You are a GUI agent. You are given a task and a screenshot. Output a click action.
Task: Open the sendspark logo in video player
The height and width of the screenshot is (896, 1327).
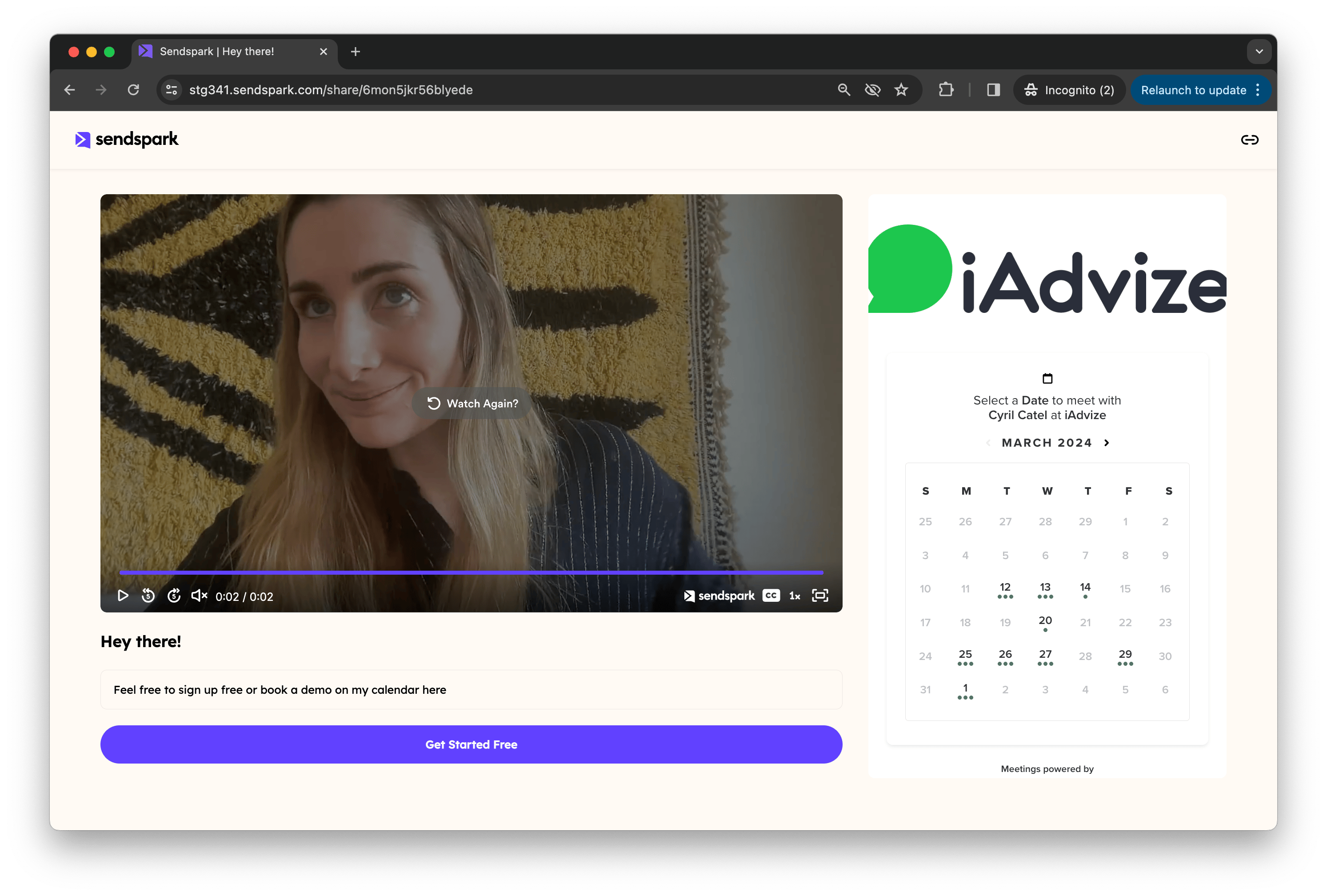click(x=719, y=596)
